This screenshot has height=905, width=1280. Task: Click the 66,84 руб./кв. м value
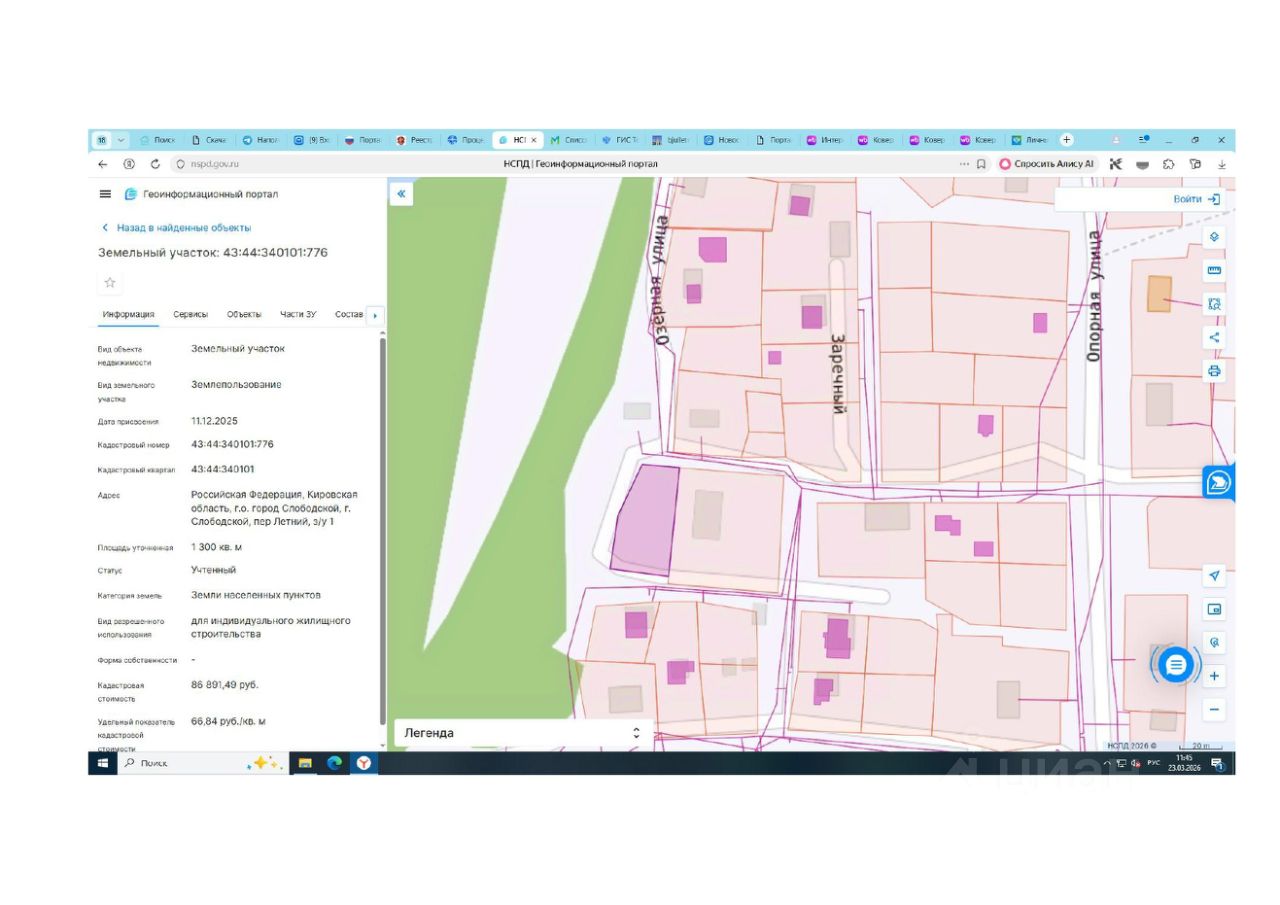(x=228, y=721)
